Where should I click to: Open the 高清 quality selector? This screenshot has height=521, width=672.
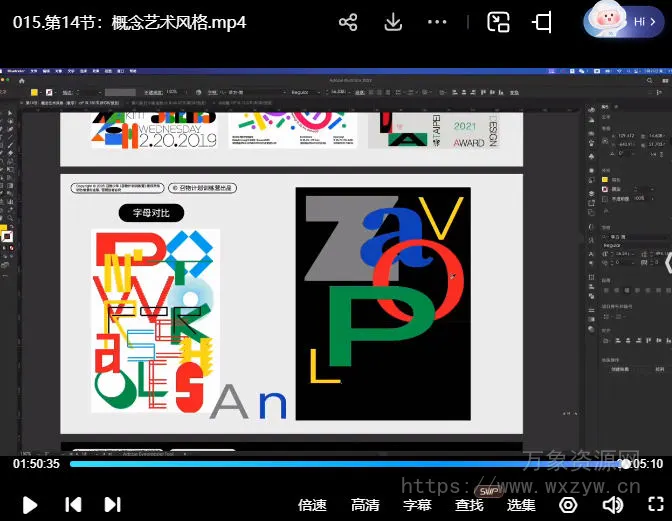pyautogui.click(x=365, y=505)
